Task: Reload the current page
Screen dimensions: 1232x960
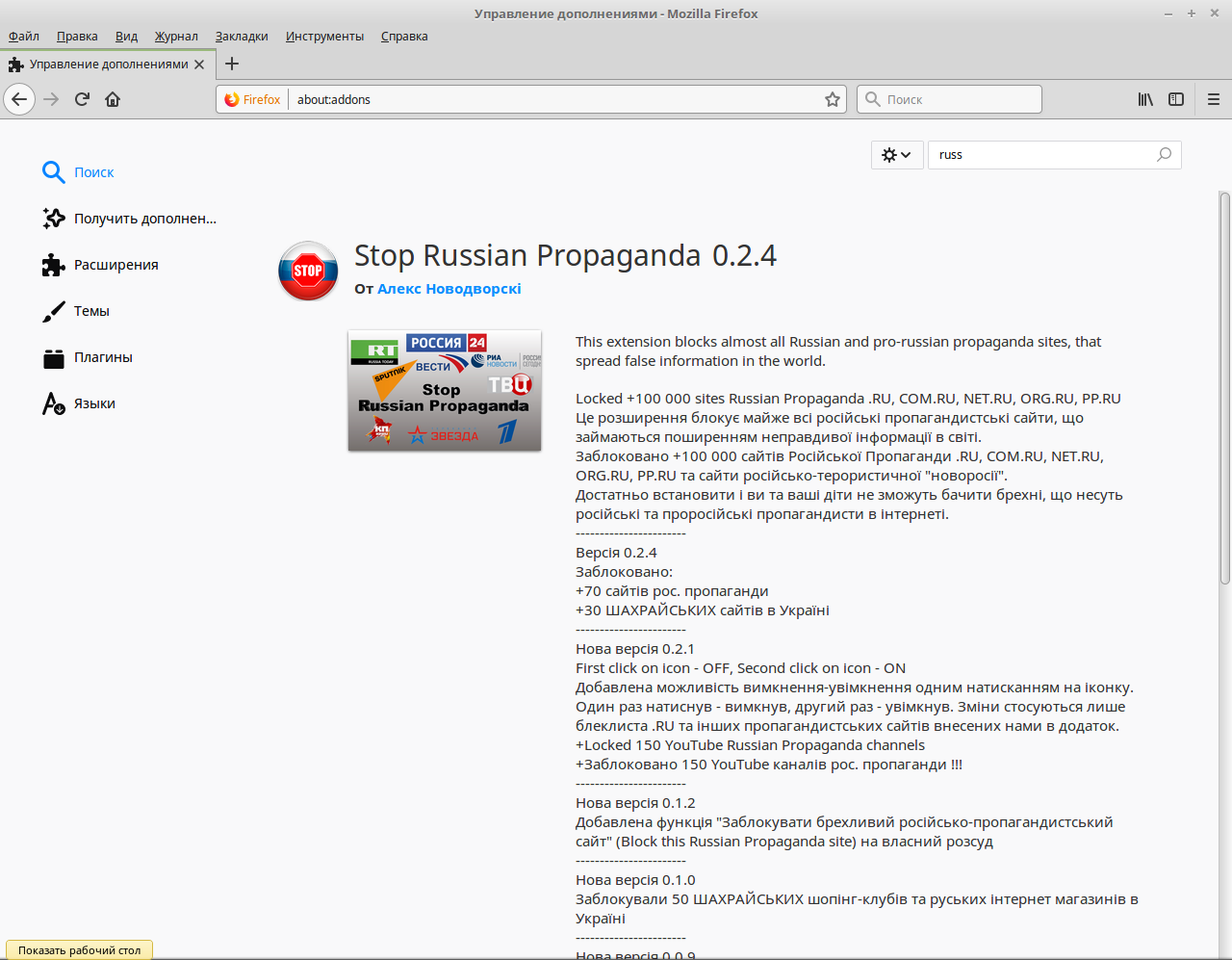Action: [x=82, y=99]
